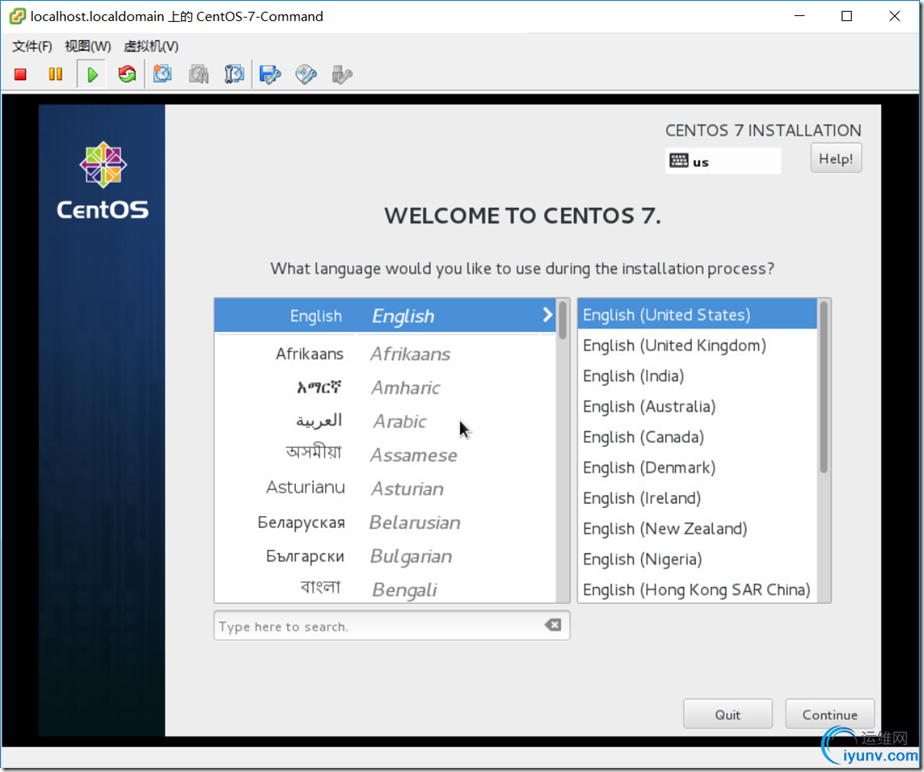Select Arabic in the language list
Viewport: 924px width, 772px height.
pos(385,421)
